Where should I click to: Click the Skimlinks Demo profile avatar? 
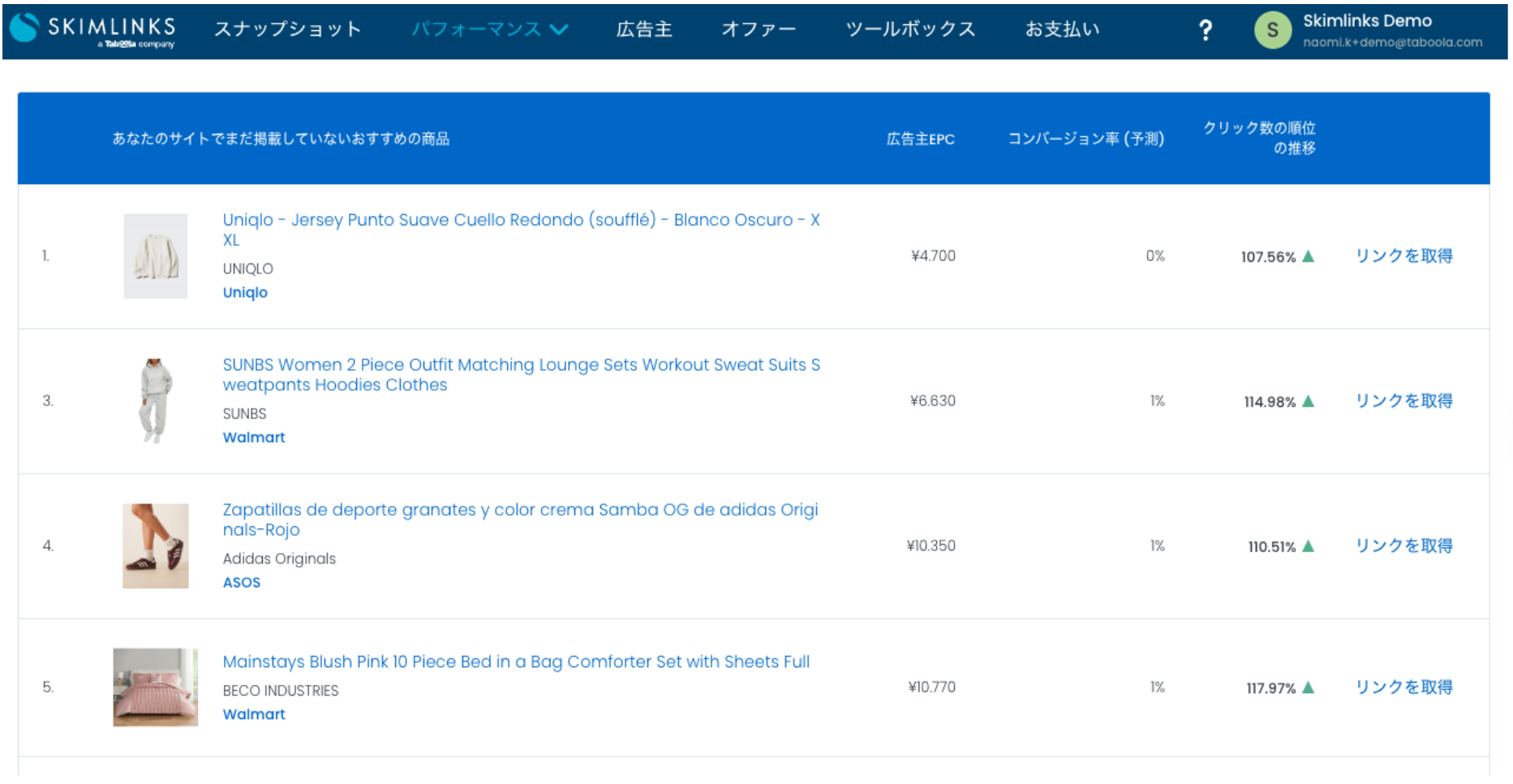click(1273, 31)
